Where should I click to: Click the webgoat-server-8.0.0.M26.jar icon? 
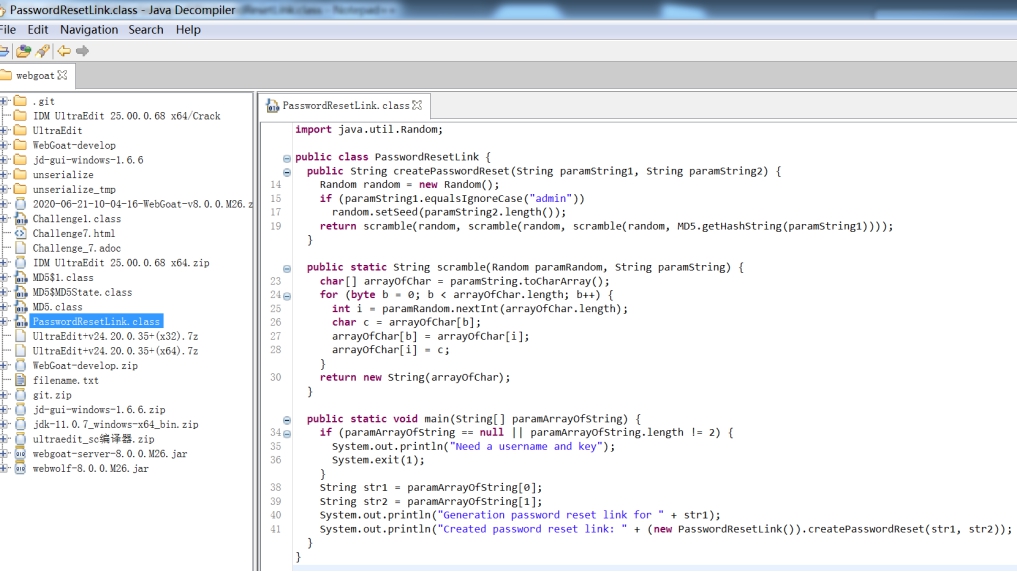21,454
